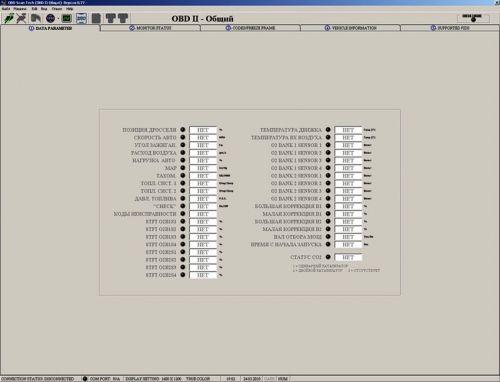Viewport: 500px width, 382px height.
Task: Click the ТЕМПЕРАТУРА ДВИЖКА value box
Action: click(x=348, y=130)
